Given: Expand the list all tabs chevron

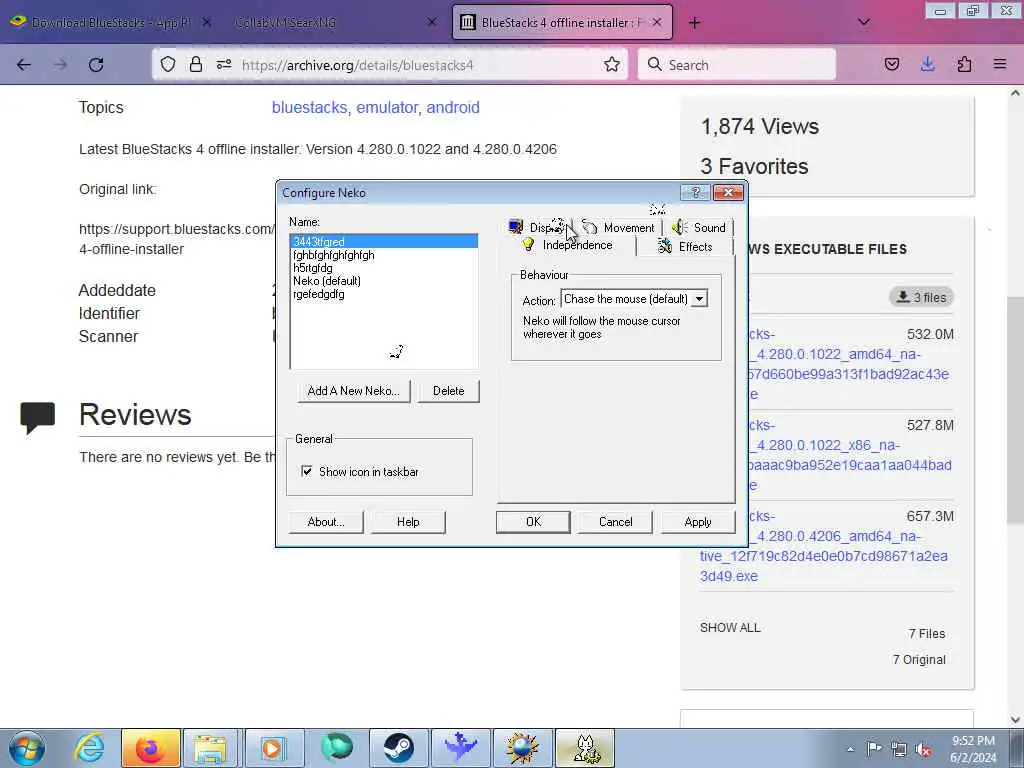Looking at the screenshot, I should pyautogui.click(x=864, y=22).
